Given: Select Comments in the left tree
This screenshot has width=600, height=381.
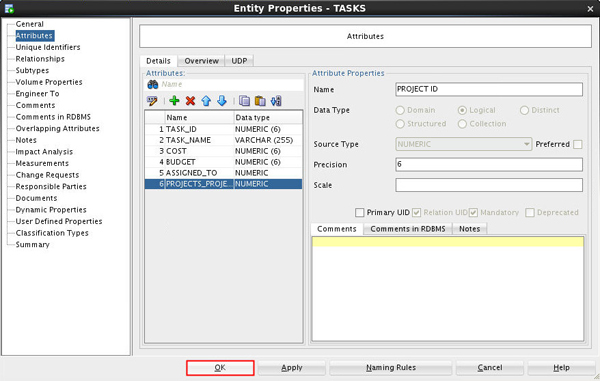Looking at the screenshot, I should 35,105.
